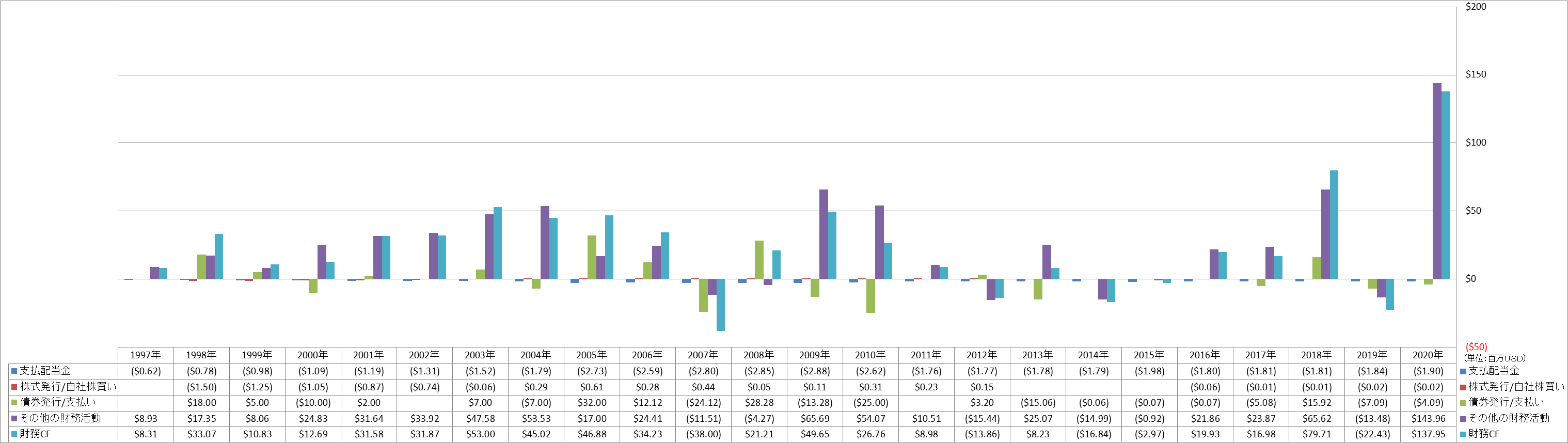Viewport: 1568px width, 443px height.
Task: Click the $150 axis label
Action: tap(1476, 74)
